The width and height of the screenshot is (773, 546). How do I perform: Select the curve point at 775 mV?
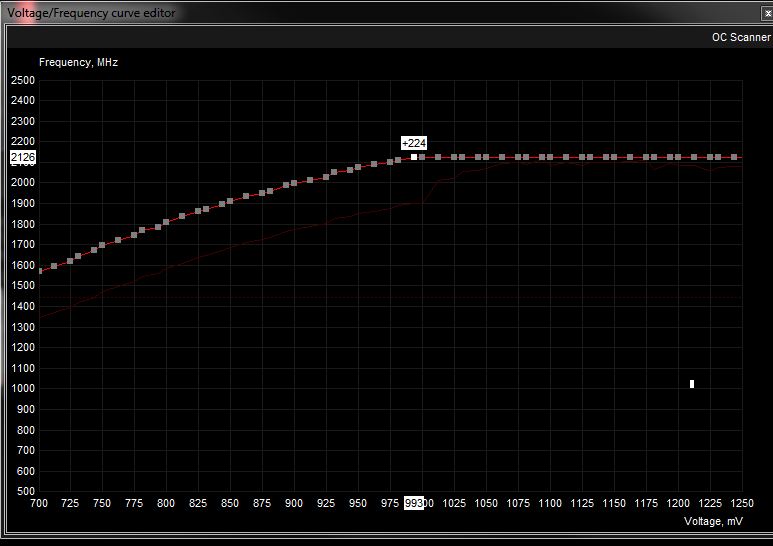point(134,235)
